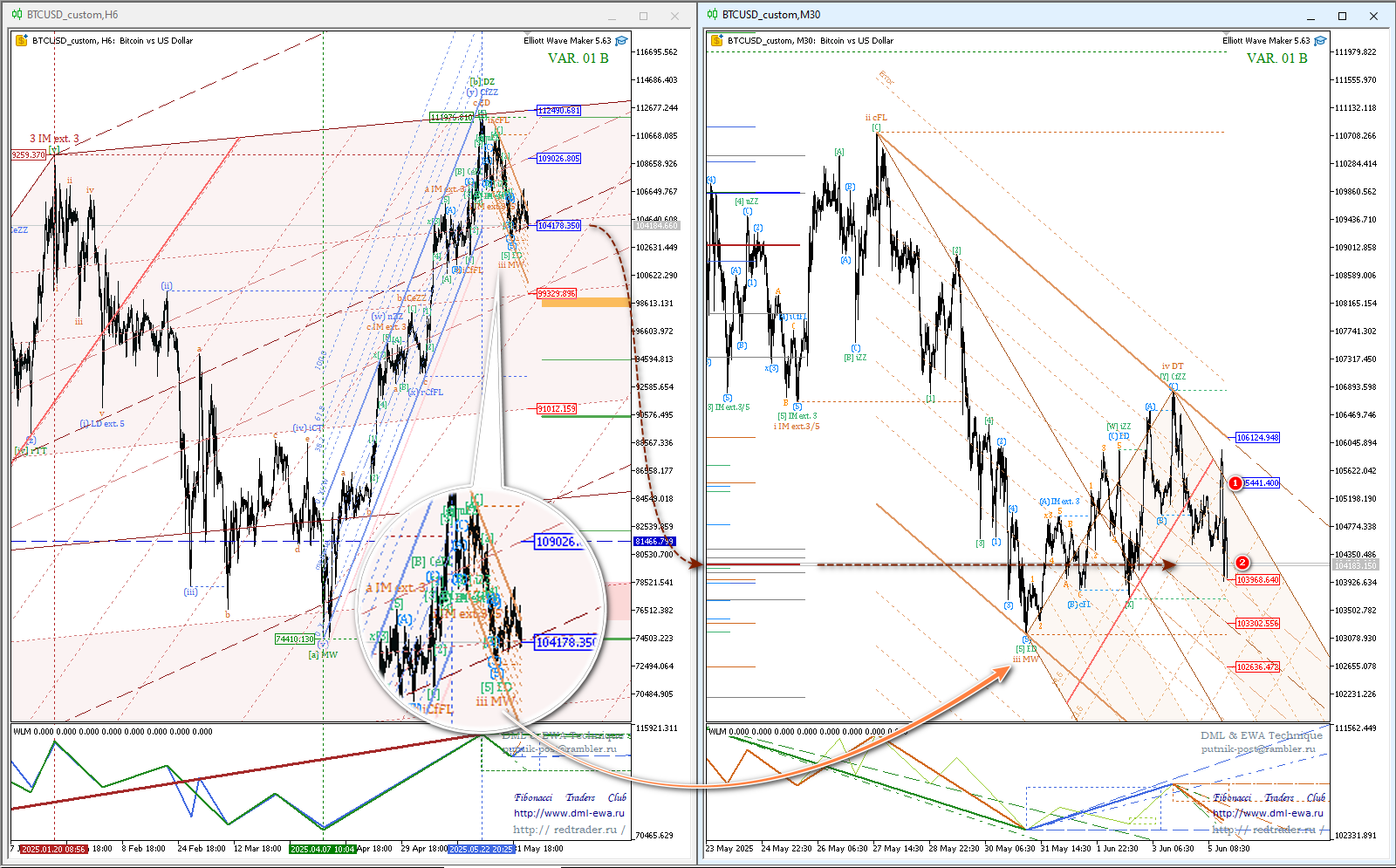Click VAR. 01 B text in M30 chart
The height and width of the screenshot is (868, 1396).
pos(1276,58)
